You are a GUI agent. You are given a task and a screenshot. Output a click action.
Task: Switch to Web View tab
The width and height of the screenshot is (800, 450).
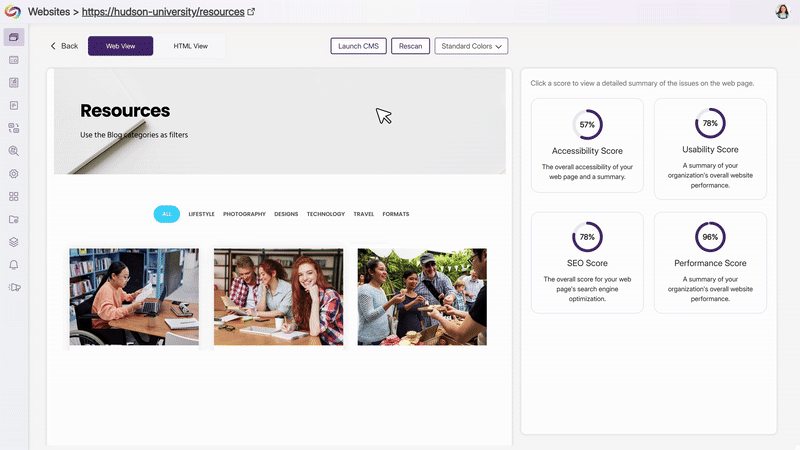pyautogui.click(x=120, y=46)
